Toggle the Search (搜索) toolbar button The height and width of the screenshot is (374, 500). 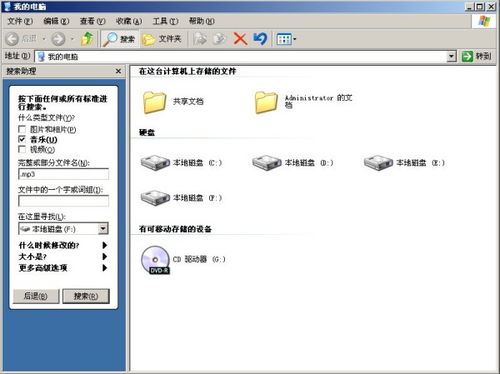(119, 39)
